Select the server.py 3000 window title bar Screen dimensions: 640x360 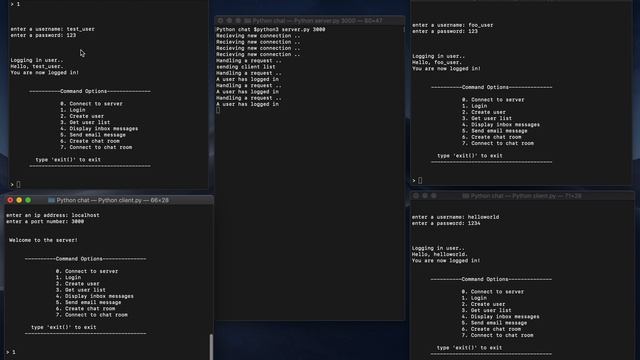click(310, 20)
